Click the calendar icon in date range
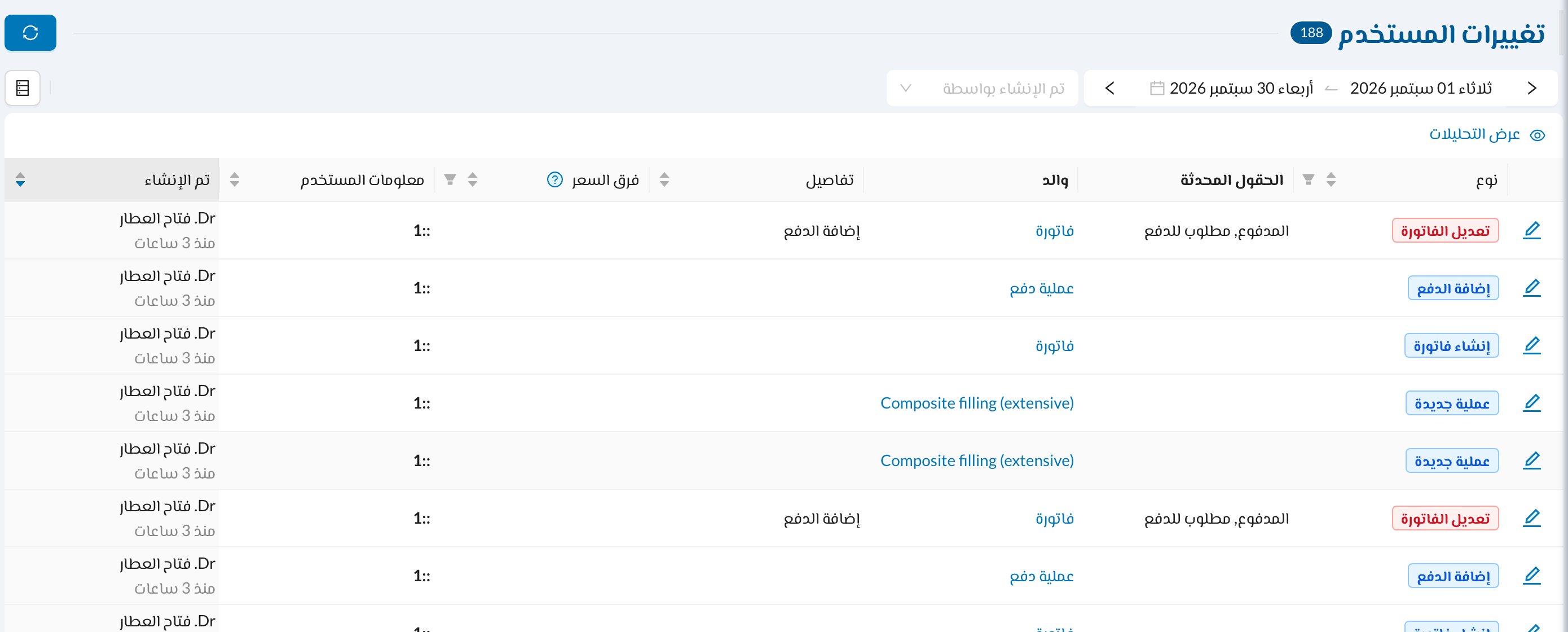The image size is (1568, 632). [x=1156, y=88]
